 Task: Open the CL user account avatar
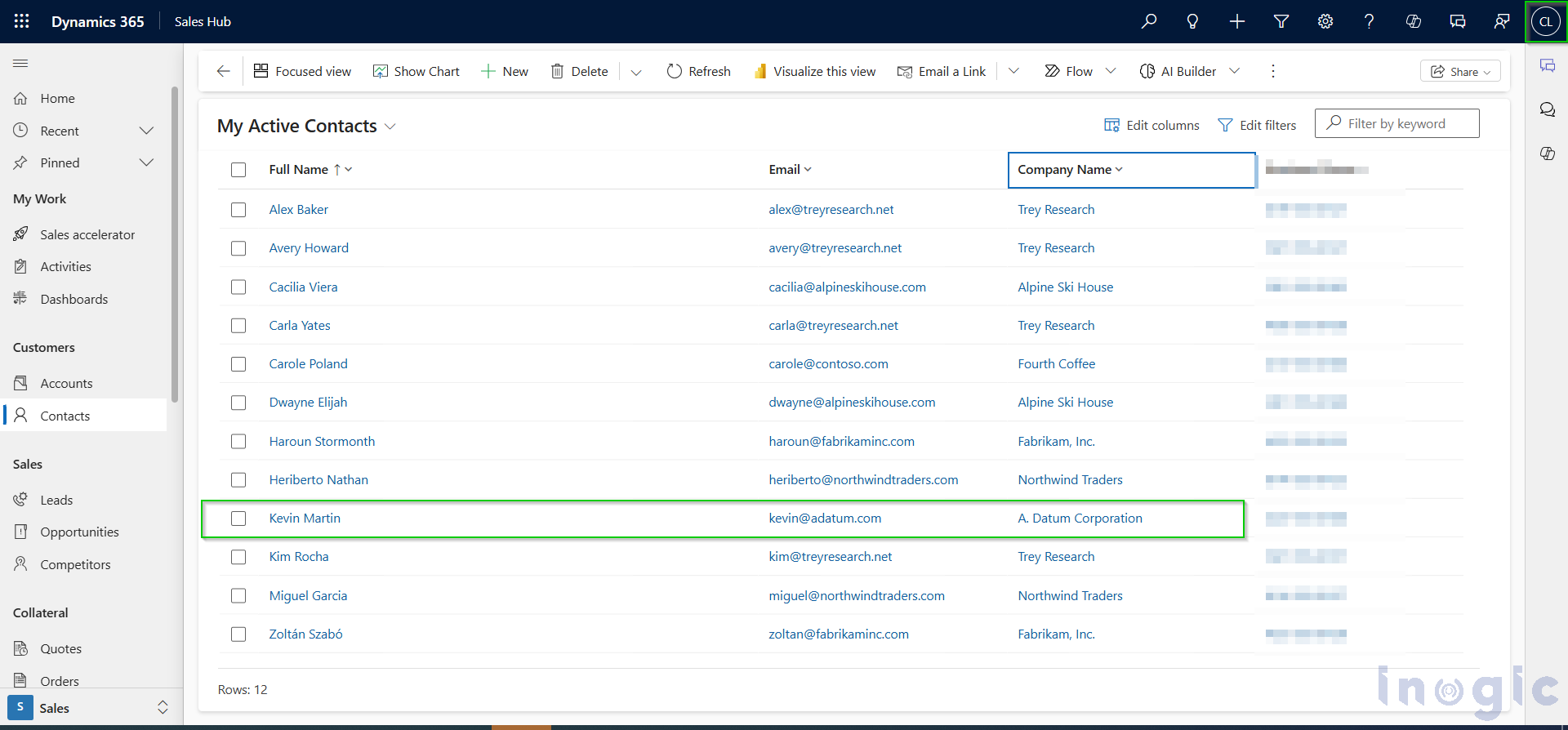click(x=1546, y=21)
